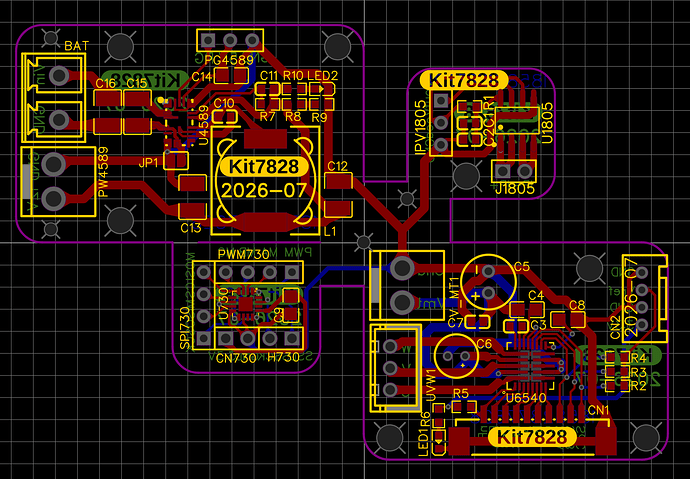Click the CN2 connector top pin
The image size is (690, 479).
(641, 273)
